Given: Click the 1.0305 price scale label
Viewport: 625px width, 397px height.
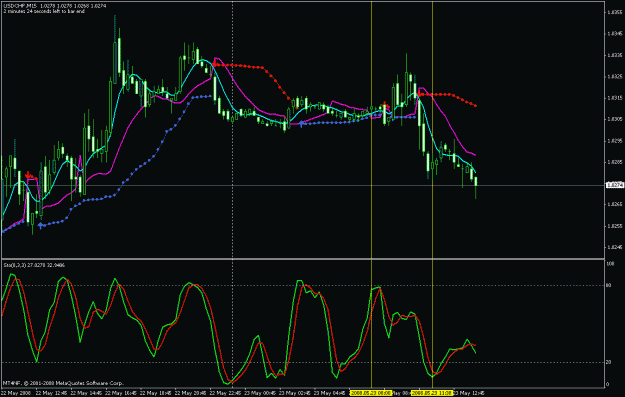Looking at the screenshot, I should [x=615, y=119].
